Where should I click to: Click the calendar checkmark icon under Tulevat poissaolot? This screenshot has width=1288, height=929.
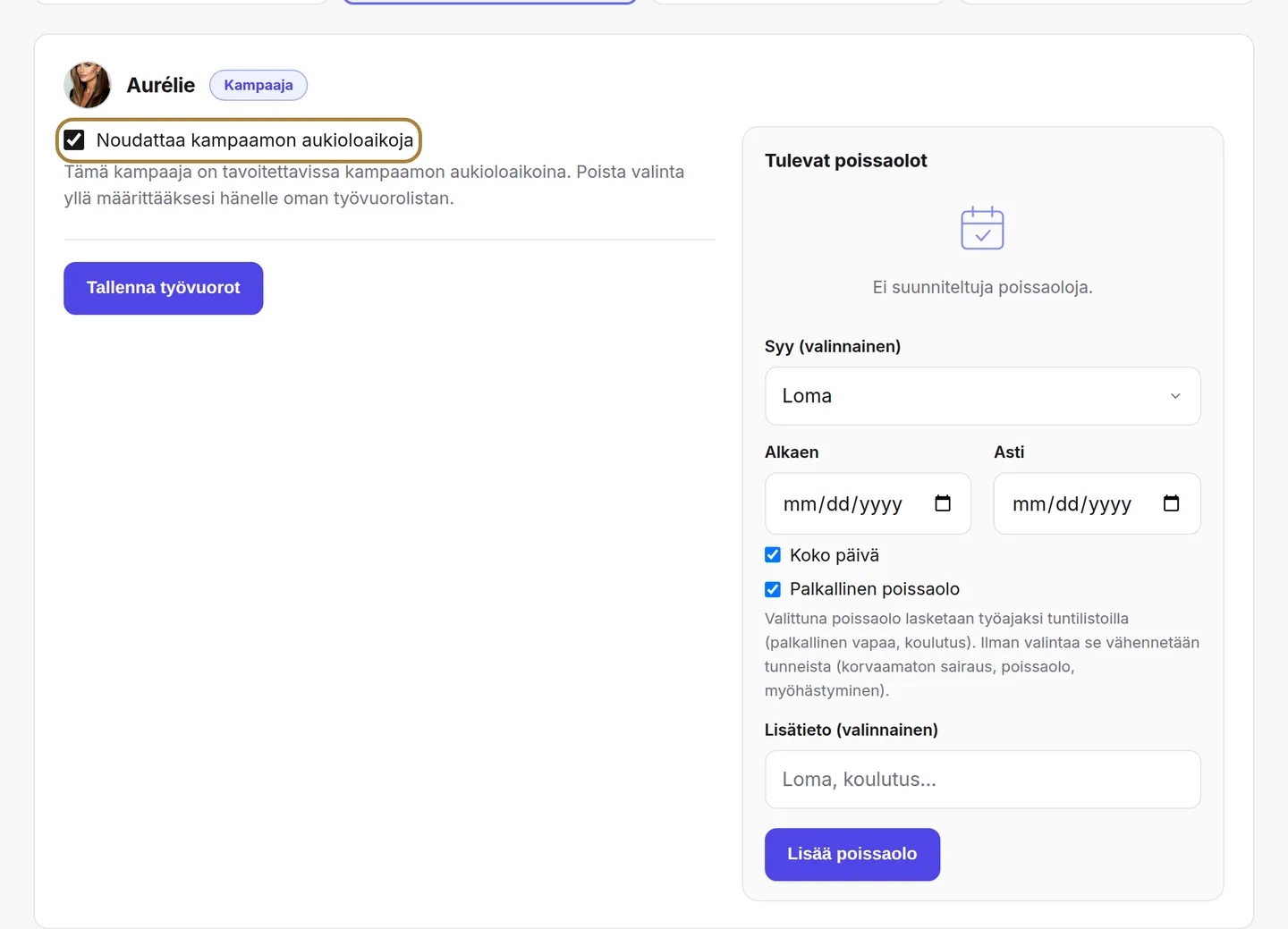pyautogui.click(x=982, y=228)
